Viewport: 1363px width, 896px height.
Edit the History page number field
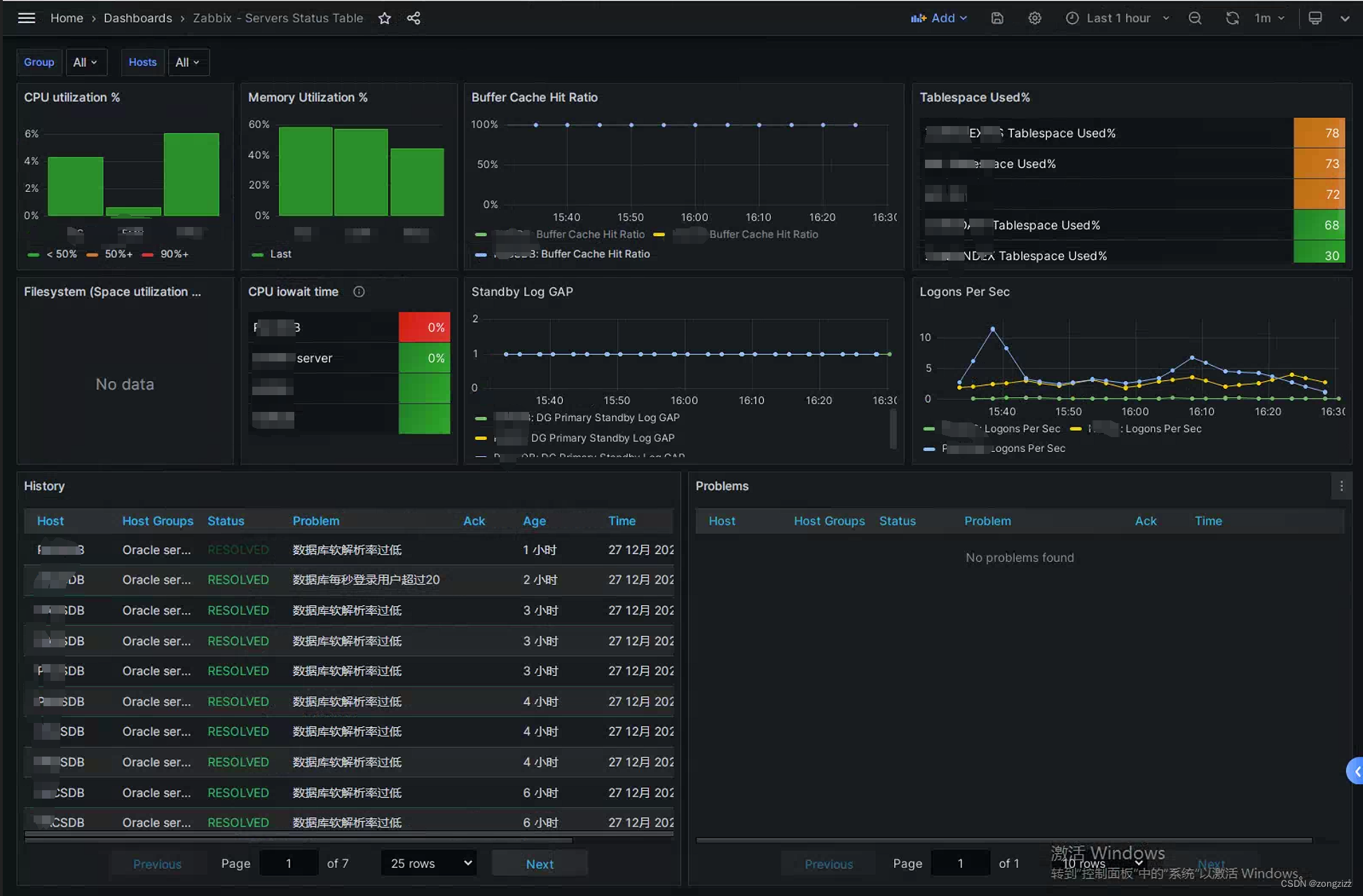pyautogui.click(x=288, y=864)
